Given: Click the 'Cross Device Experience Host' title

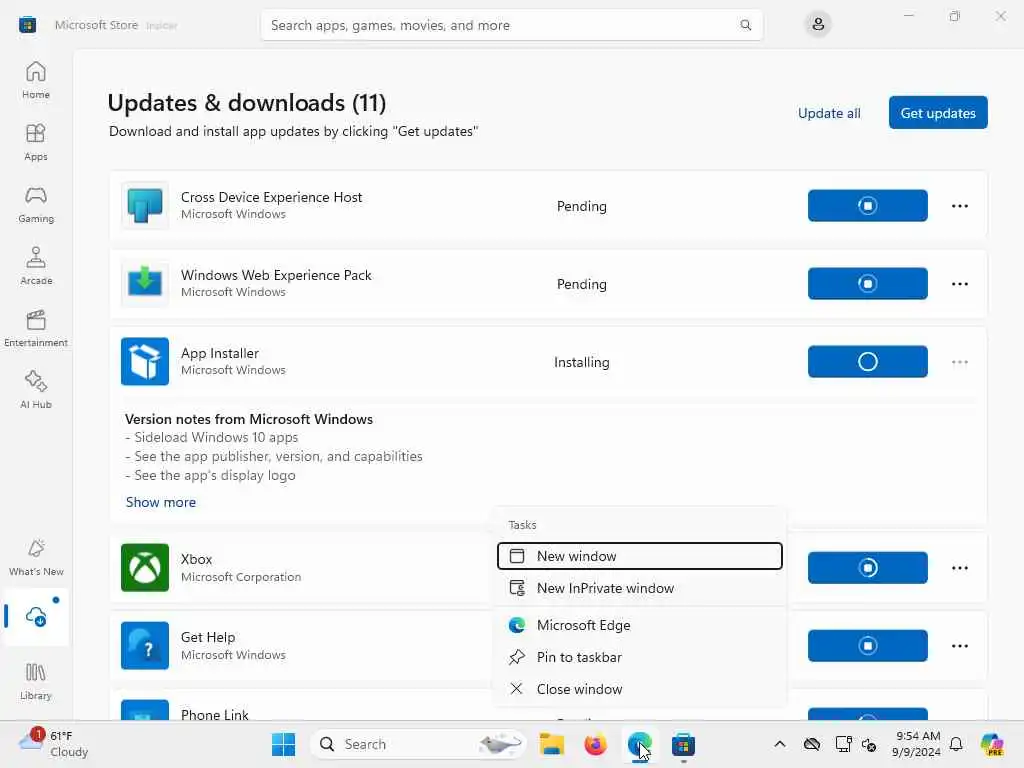Looking at the screenshot, I should [272, 197].
